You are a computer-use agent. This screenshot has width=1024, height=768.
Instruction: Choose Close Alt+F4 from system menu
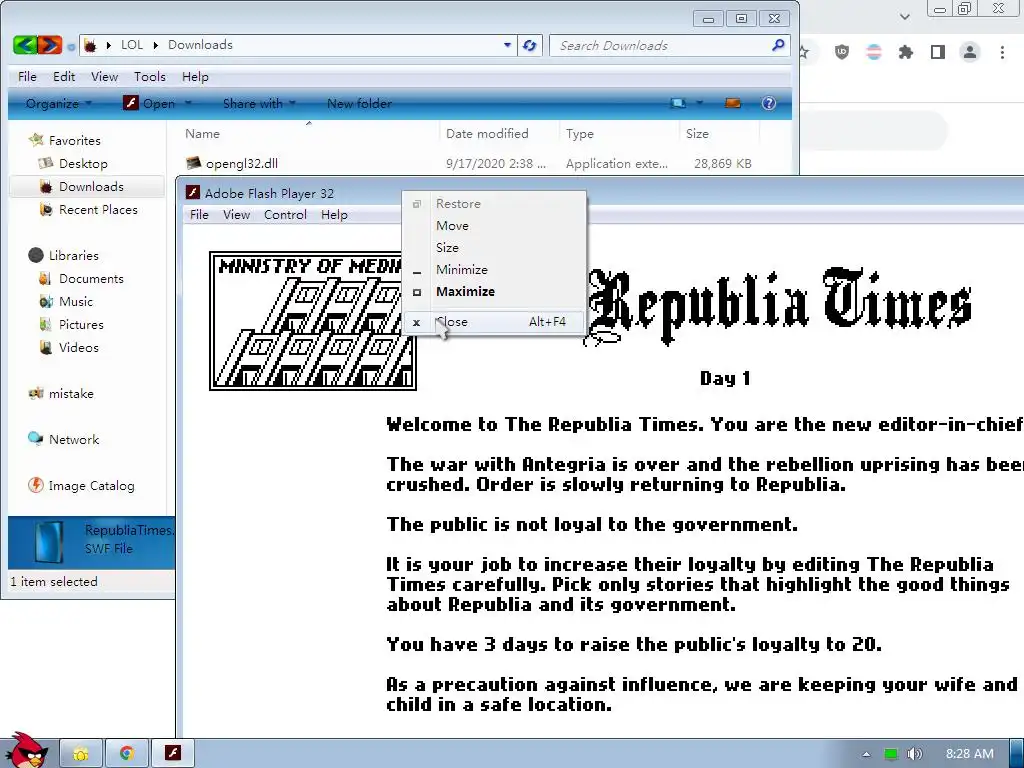tap(494, 321)
